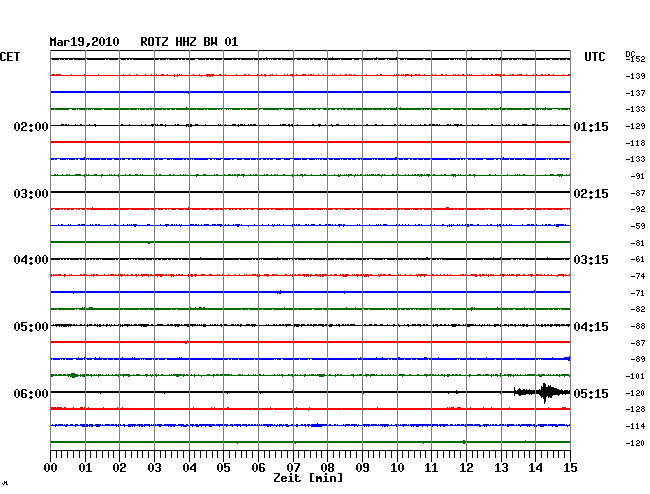Click the DC offset value -129
Viewport: 650px width, 494px height.
pyautogui.click(x=635, y=126)
